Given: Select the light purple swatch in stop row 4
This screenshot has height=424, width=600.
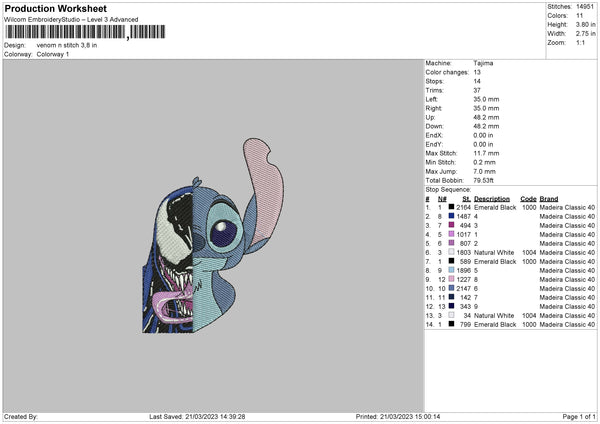Looking at the screenshot, I should pos(452,234).
